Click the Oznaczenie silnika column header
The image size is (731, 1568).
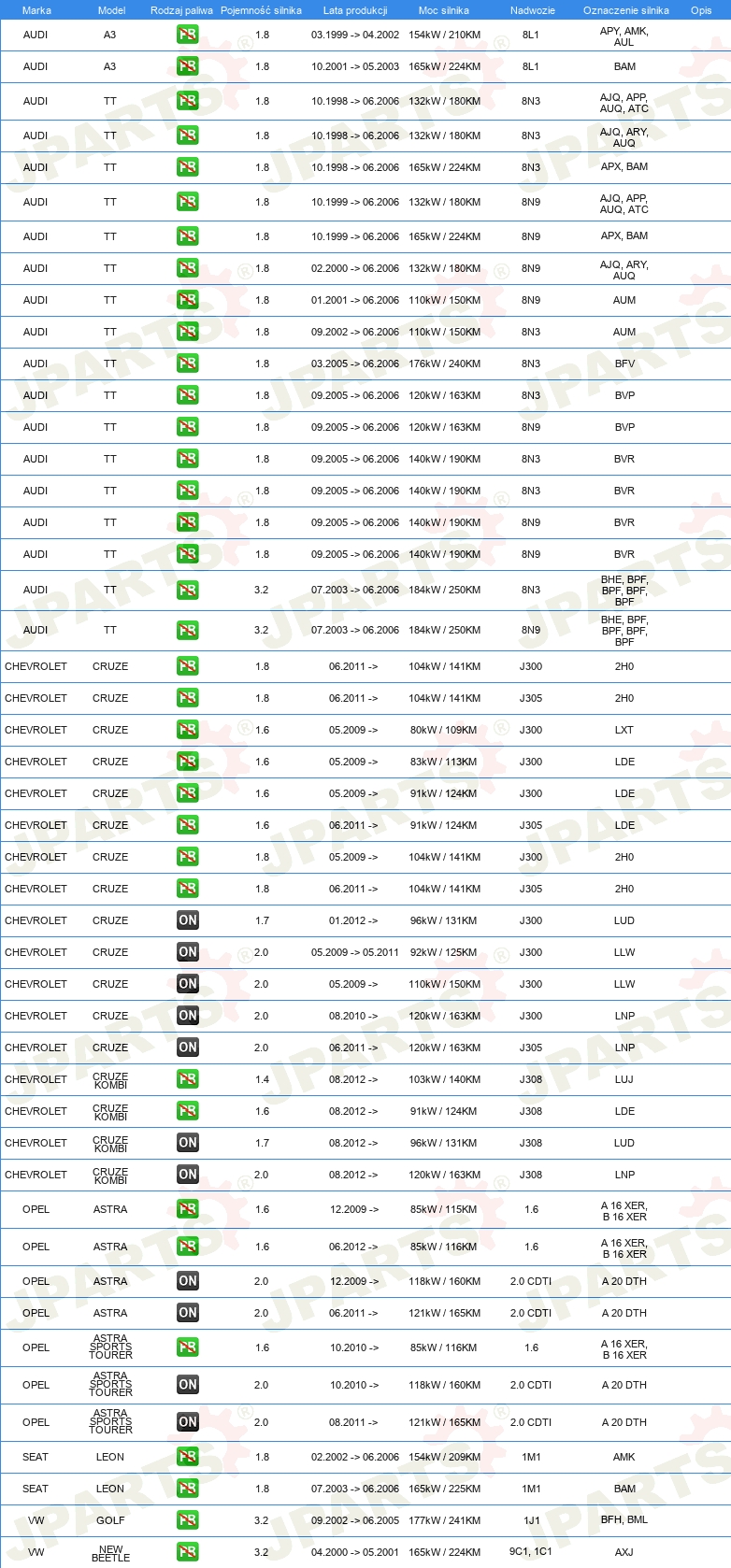pyautogui.click(x=625, y=10)
